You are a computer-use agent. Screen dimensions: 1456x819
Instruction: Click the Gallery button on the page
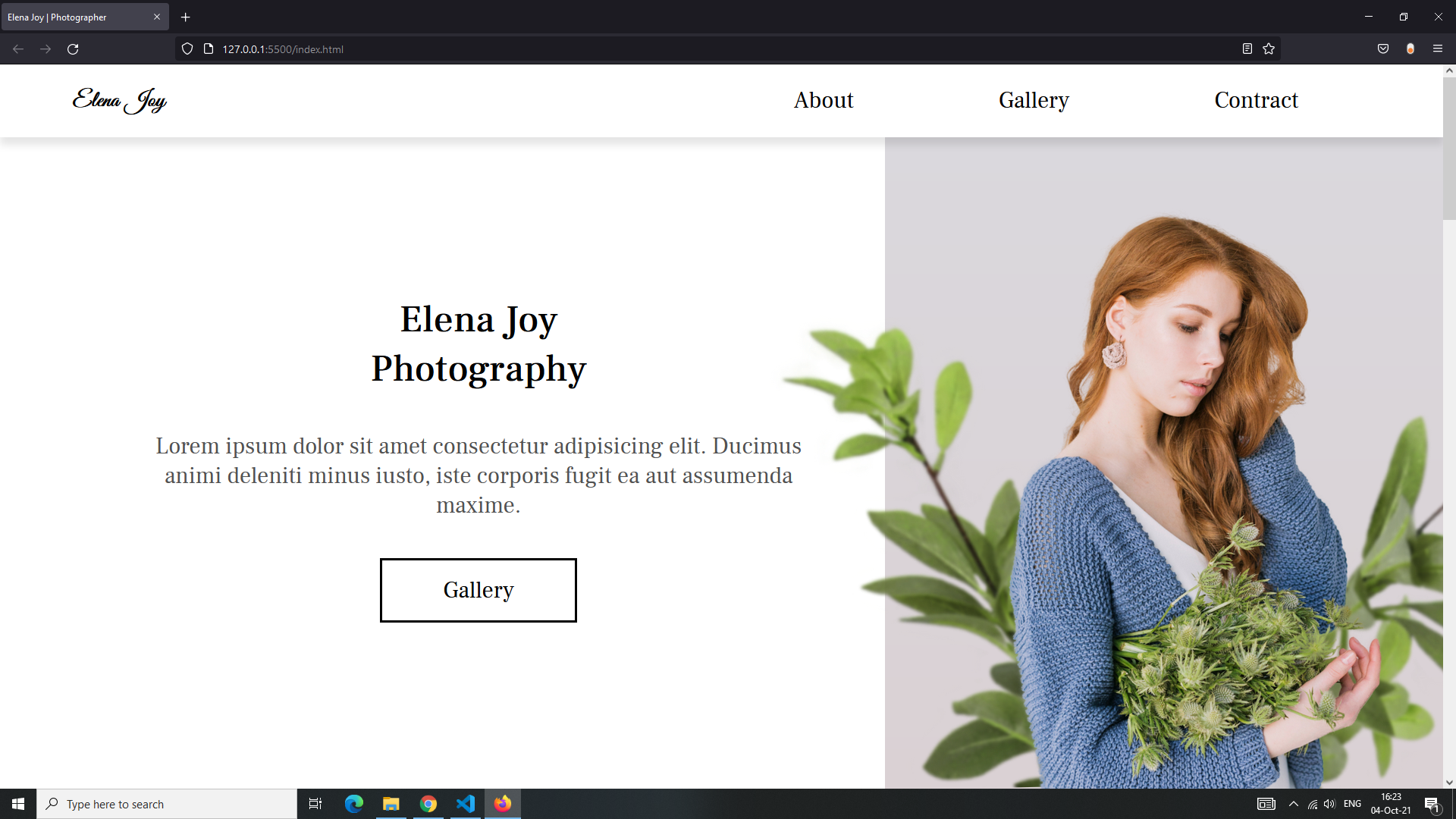[478, 590]
